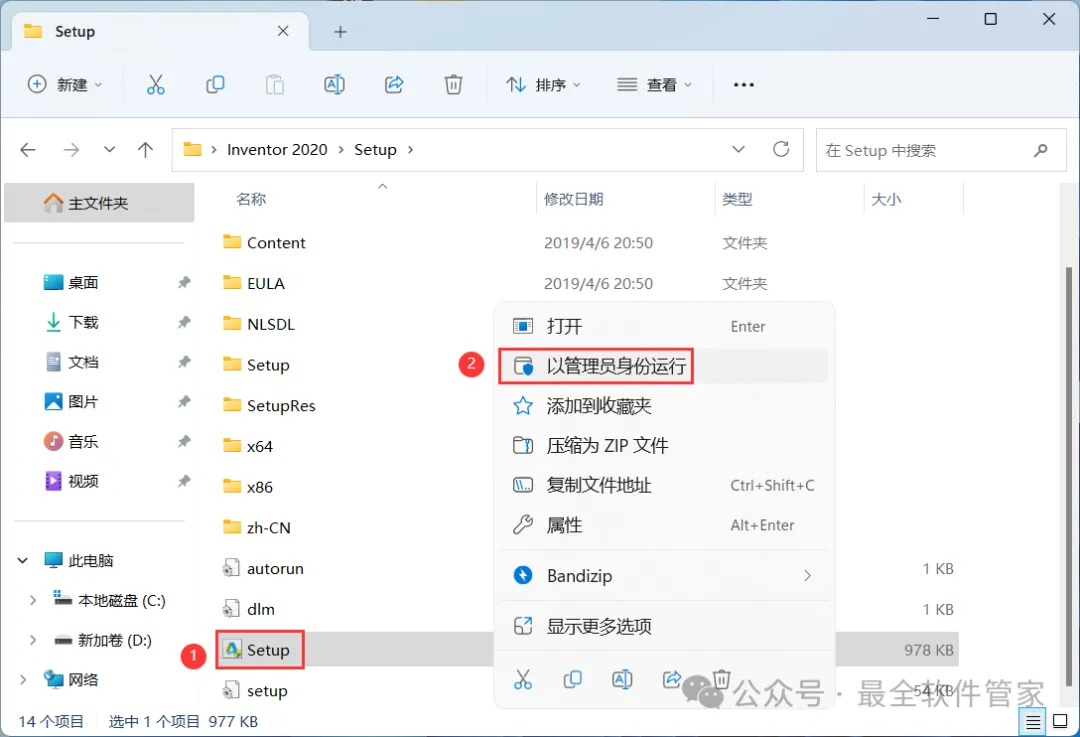Go forward with the right arrow
The width and height of the screenshot is (1080, 737).
71,149
